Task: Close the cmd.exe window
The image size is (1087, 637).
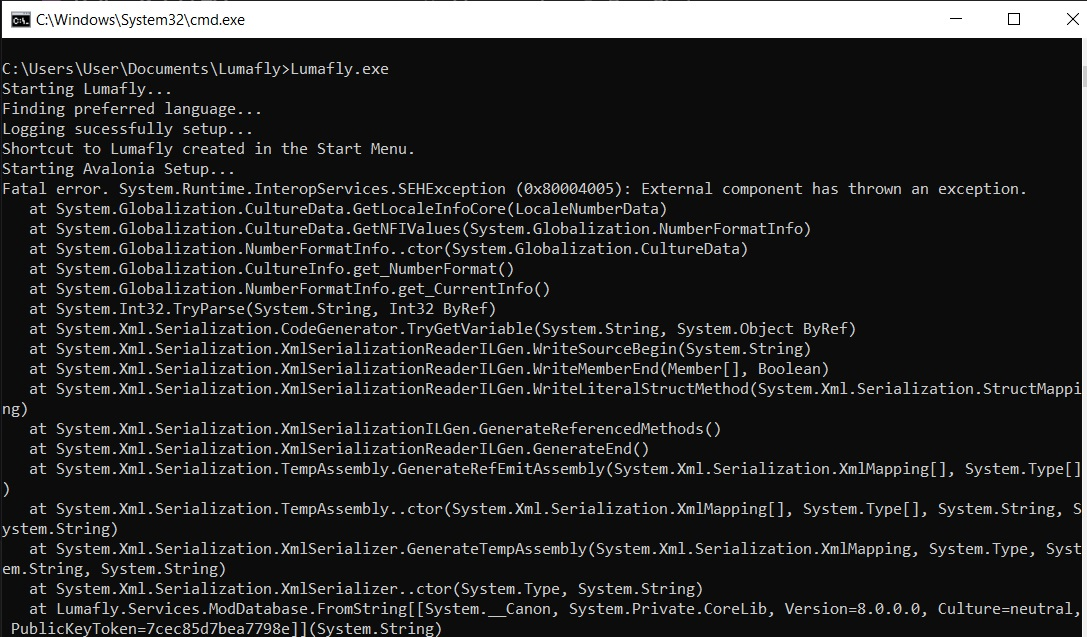Action: 1071,19
